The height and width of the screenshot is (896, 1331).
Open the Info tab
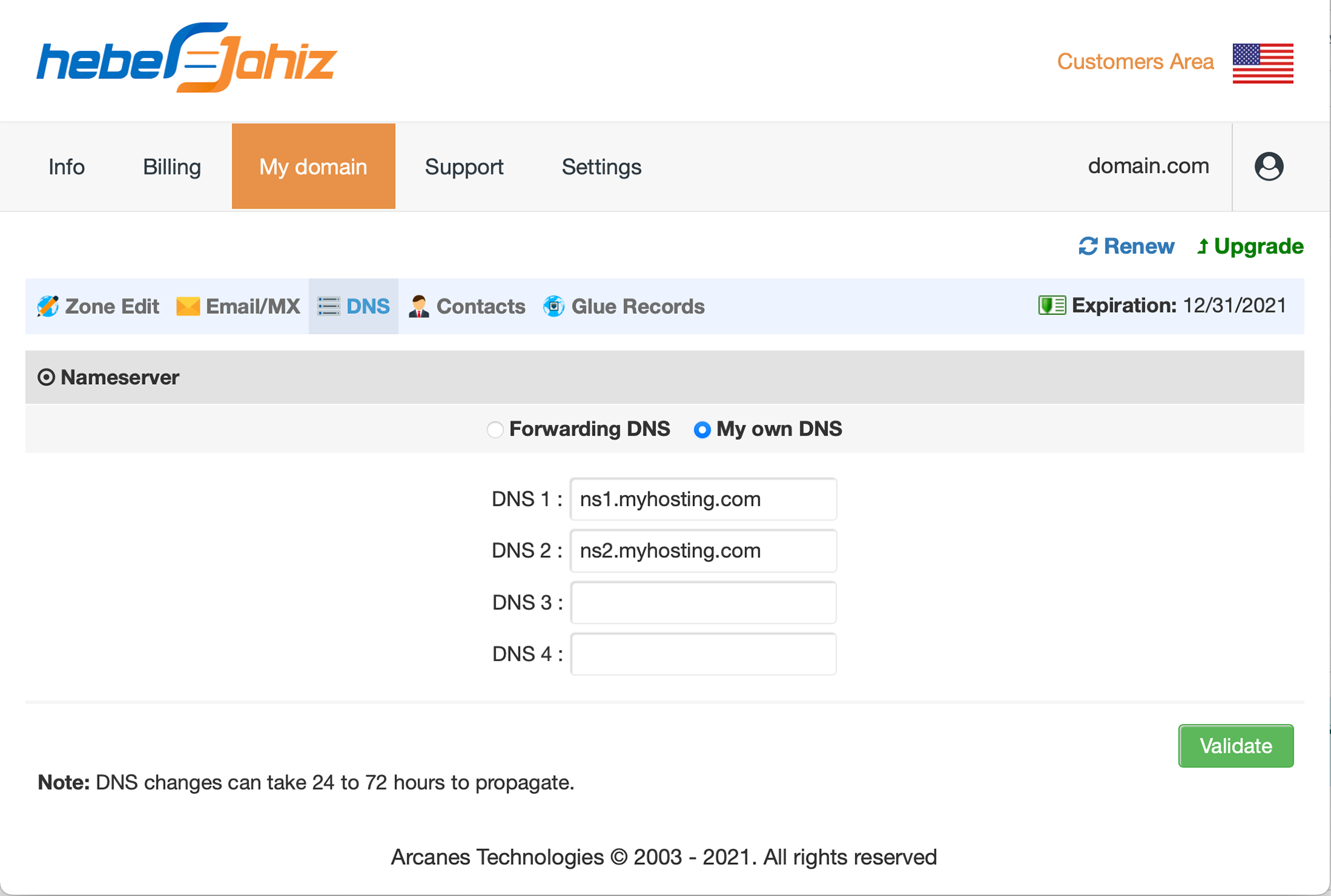(67, 166)
